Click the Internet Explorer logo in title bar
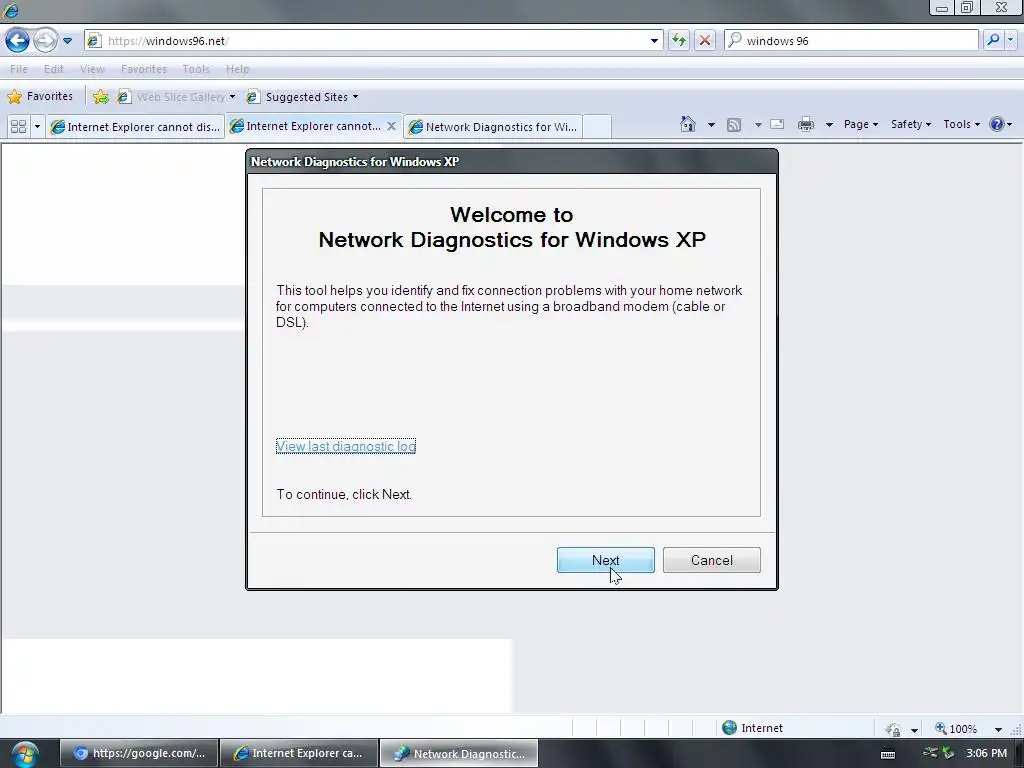The image size is (1024, 768). 10,10
